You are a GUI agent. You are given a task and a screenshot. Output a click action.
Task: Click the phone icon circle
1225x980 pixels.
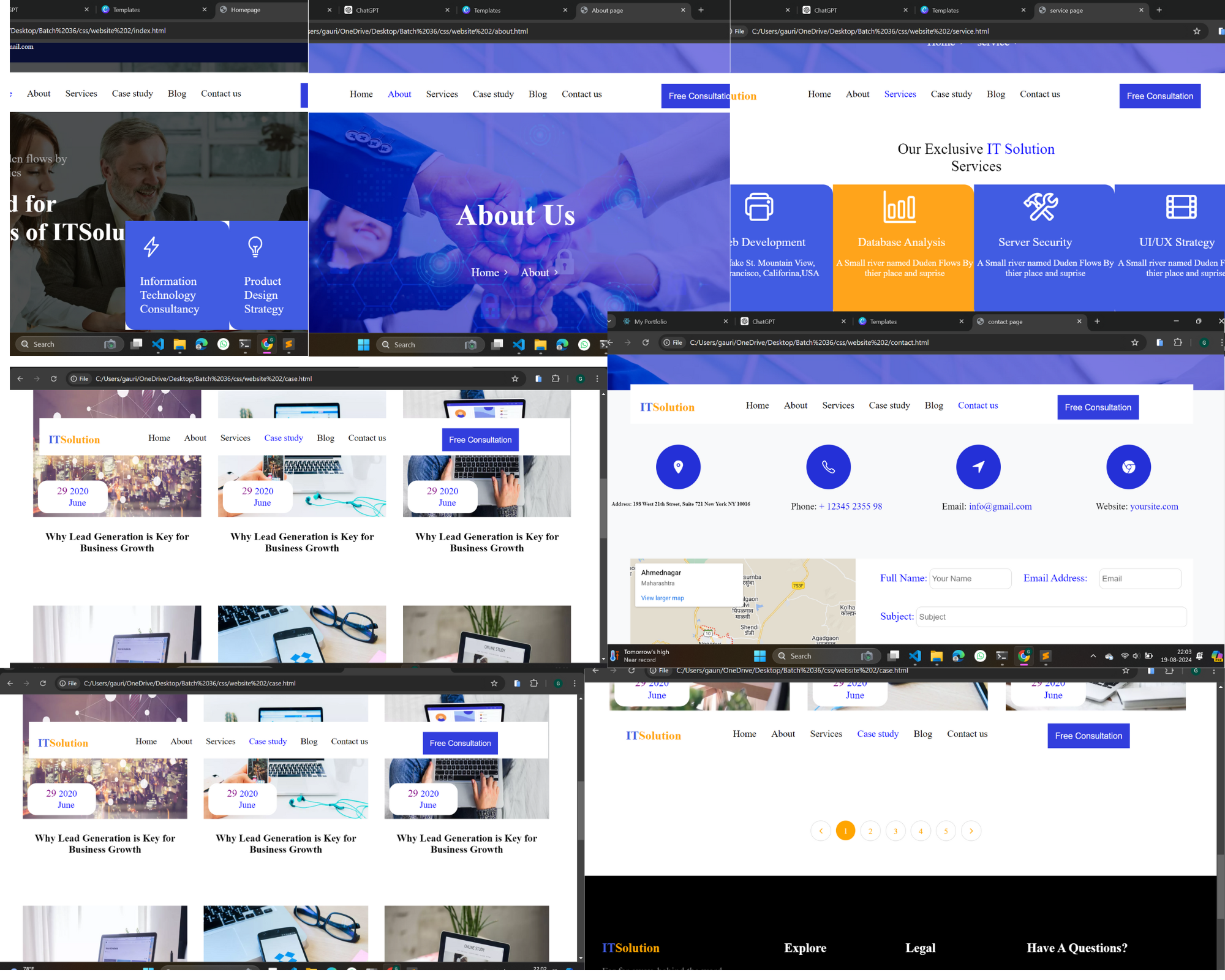(828, 467)
